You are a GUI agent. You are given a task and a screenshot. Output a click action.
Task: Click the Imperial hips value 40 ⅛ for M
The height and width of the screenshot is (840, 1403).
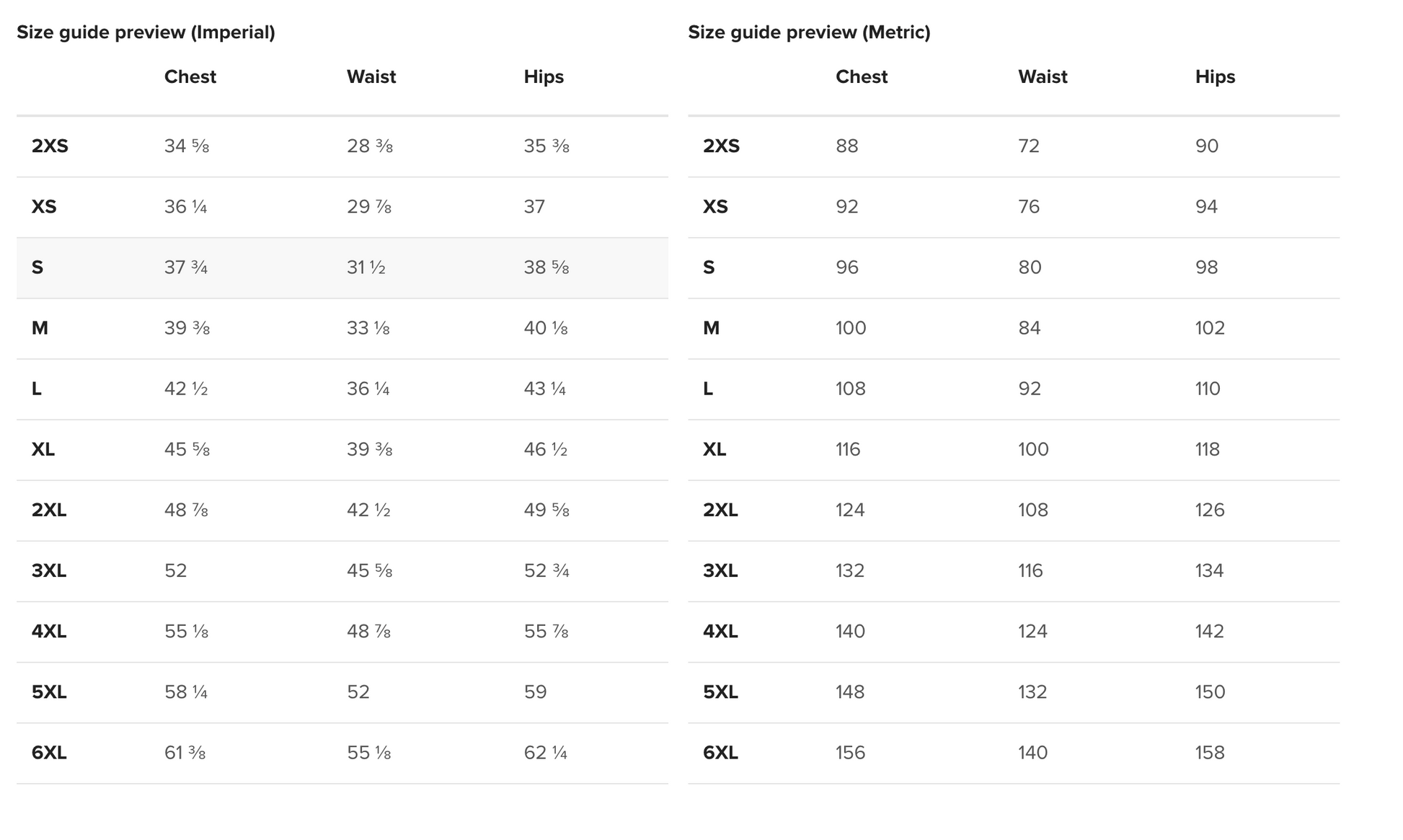tap(545, 328)
